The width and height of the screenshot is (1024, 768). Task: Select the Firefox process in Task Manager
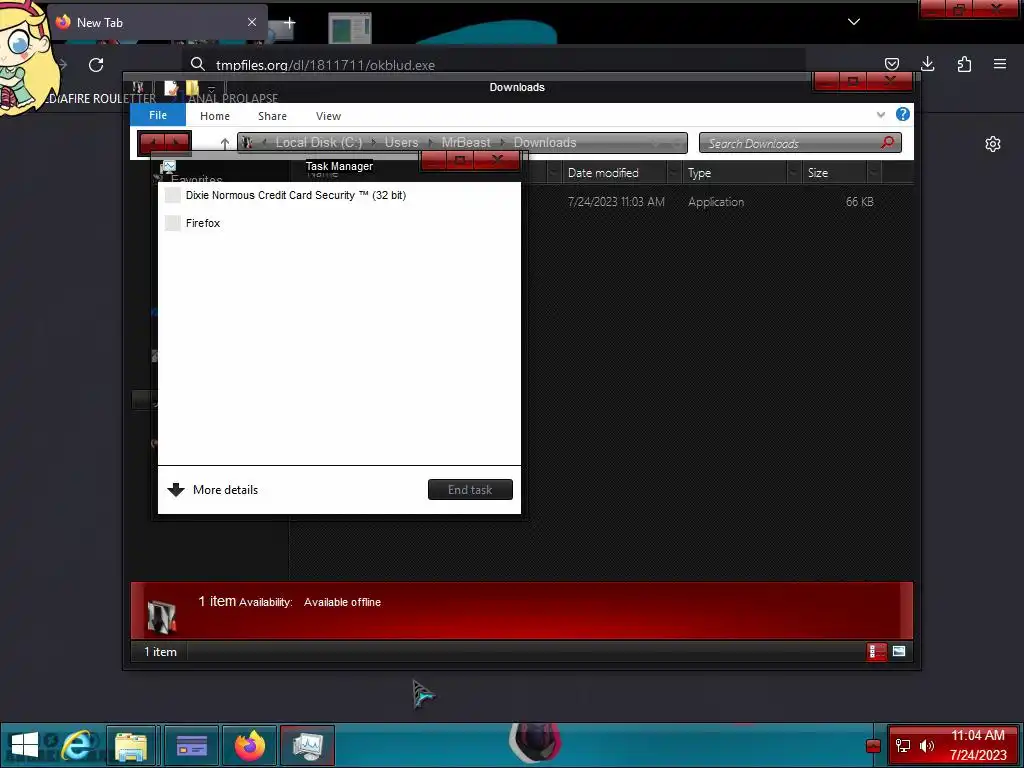340,223
